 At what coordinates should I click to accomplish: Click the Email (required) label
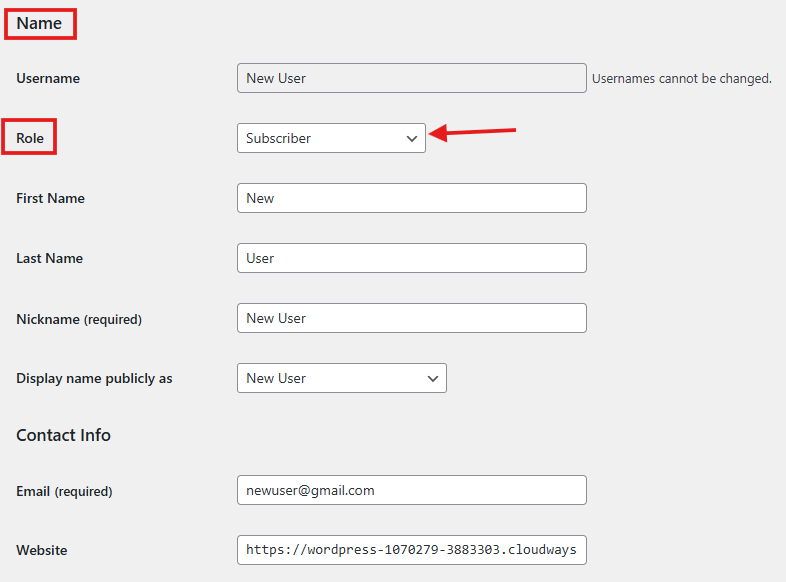point(64,491)
